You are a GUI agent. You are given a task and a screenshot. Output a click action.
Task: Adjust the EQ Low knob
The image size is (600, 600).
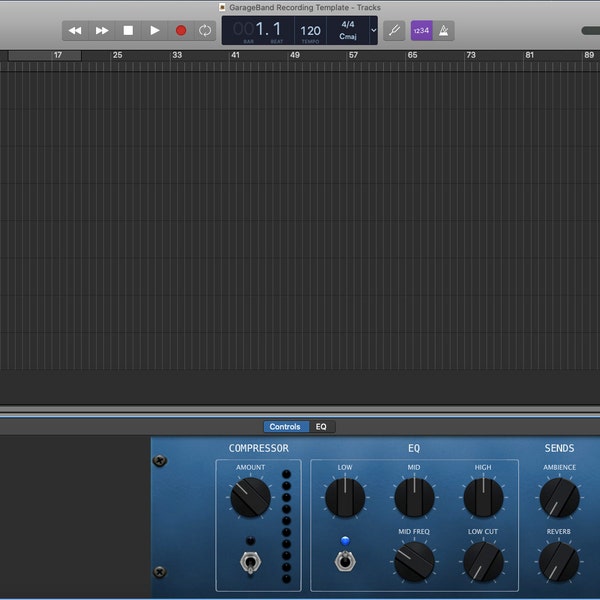(345, 497)
